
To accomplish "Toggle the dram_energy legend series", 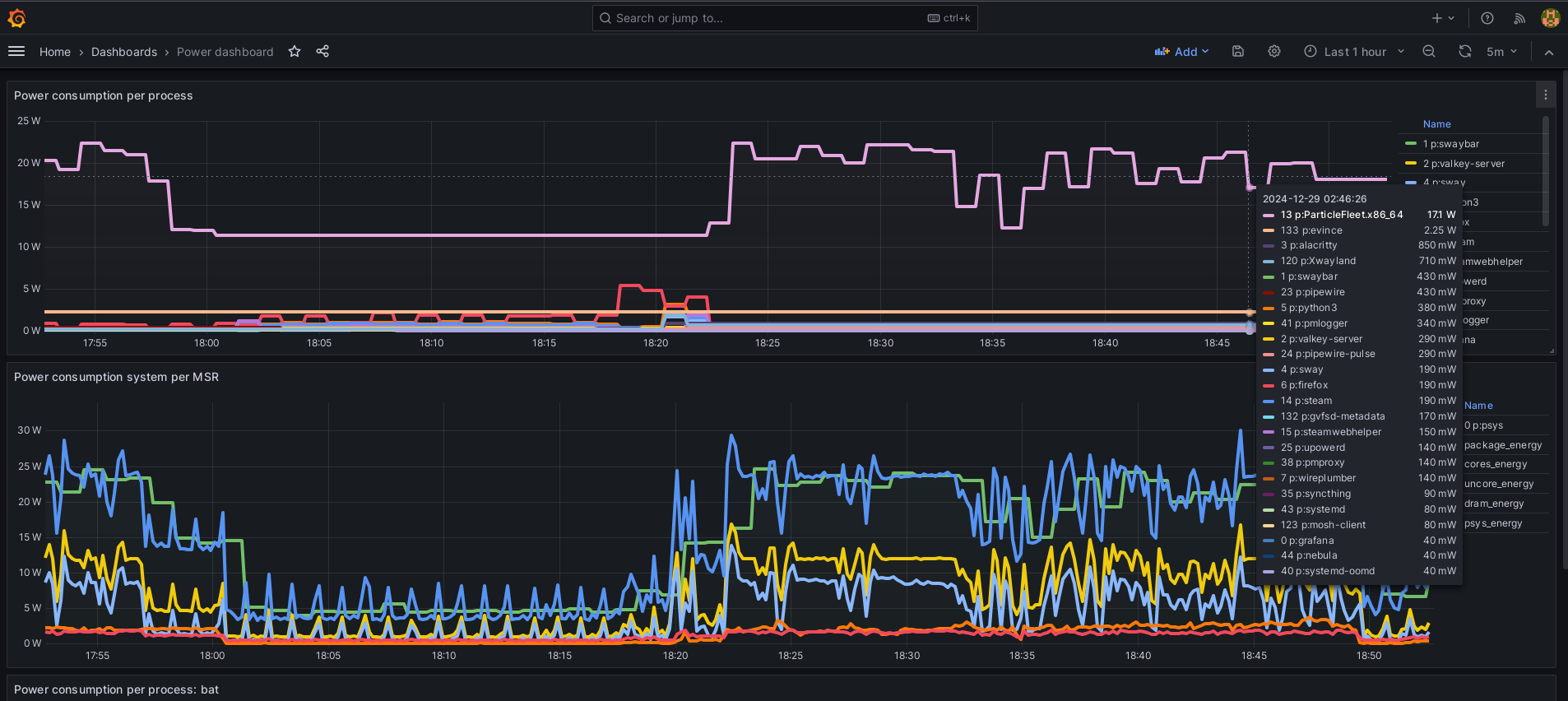I will click(1494, 504).
